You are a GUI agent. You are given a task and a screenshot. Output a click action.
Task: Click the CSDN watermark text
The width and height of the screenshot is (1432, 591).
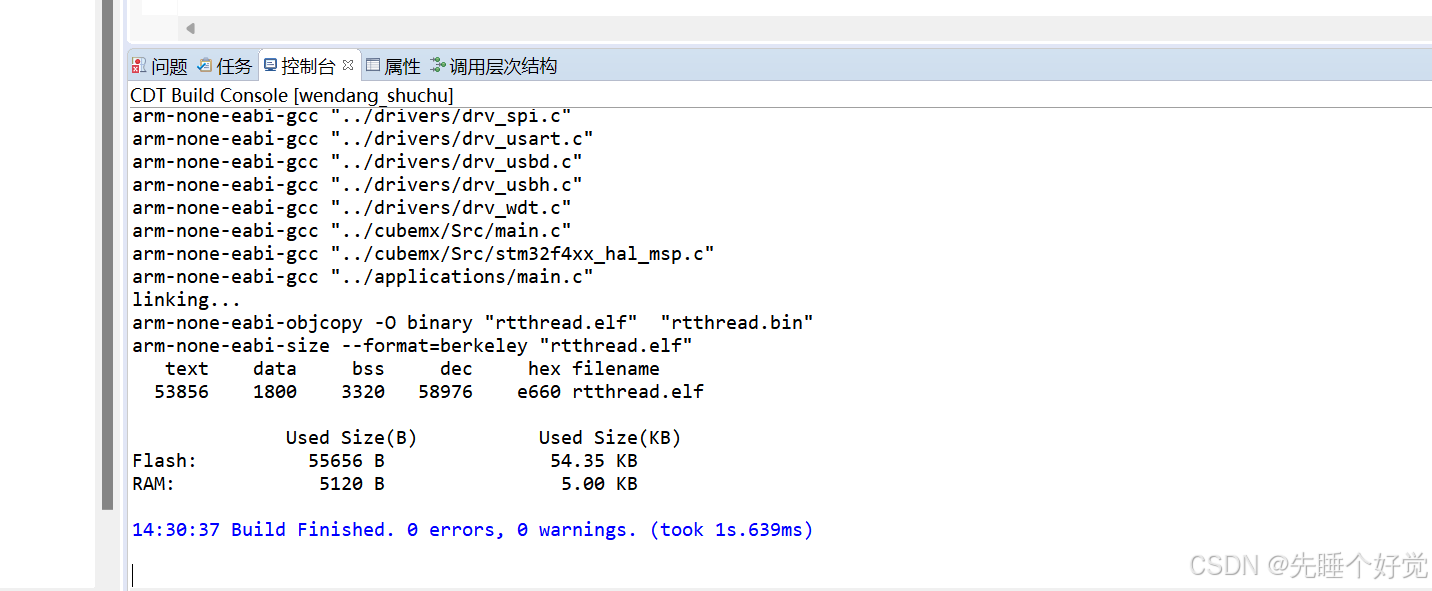point(1310,566)
